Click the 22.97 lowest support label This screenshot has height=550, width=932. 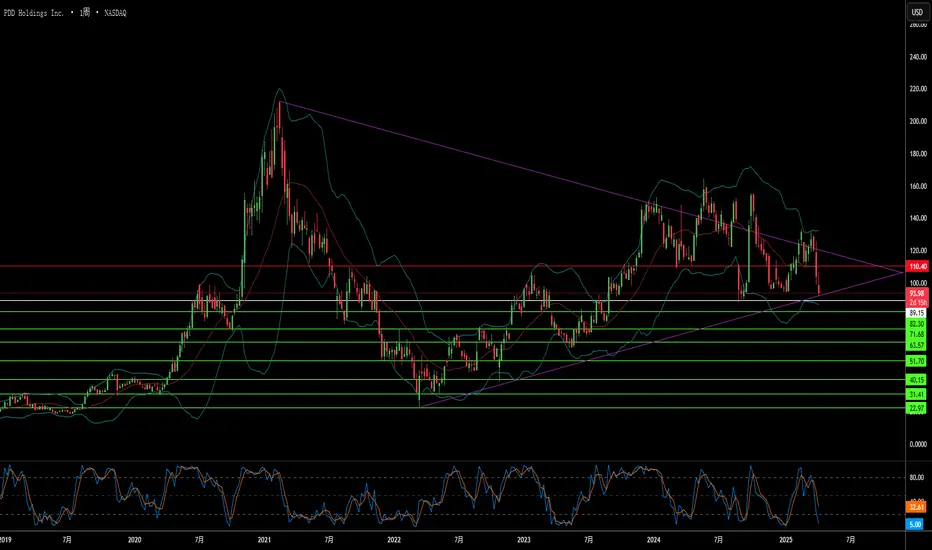(x=916, y=407)
